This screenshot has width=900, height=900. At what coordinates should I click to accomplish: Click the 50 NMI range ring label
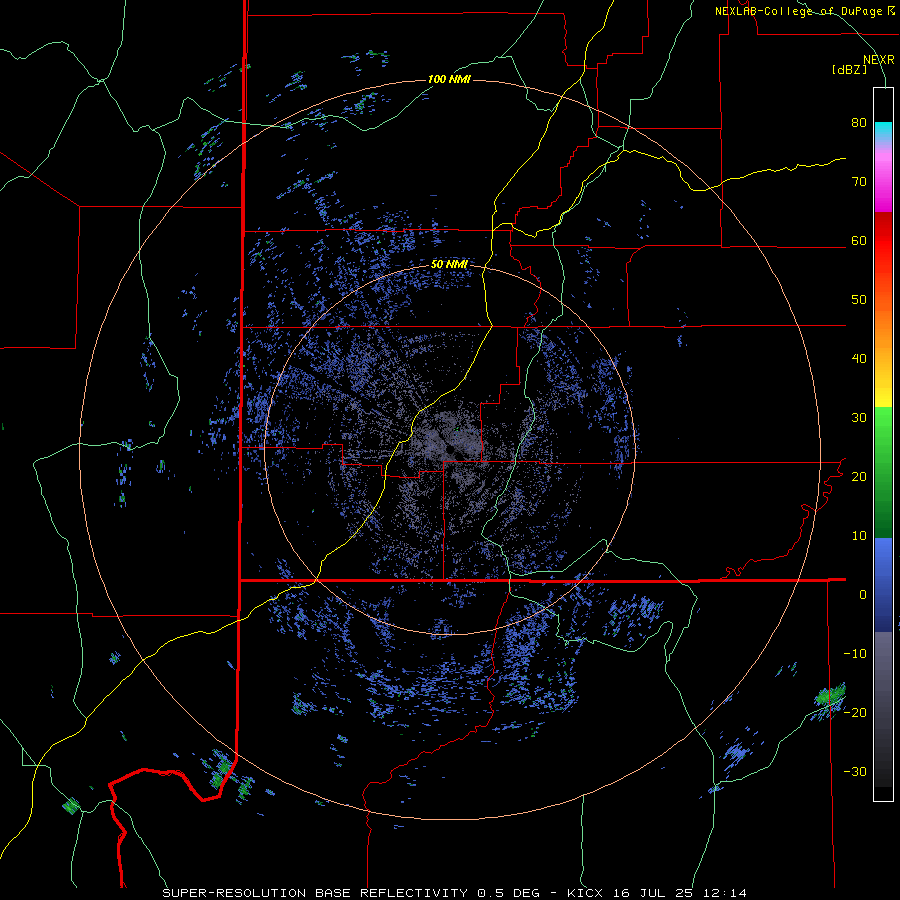pos(449,265)
